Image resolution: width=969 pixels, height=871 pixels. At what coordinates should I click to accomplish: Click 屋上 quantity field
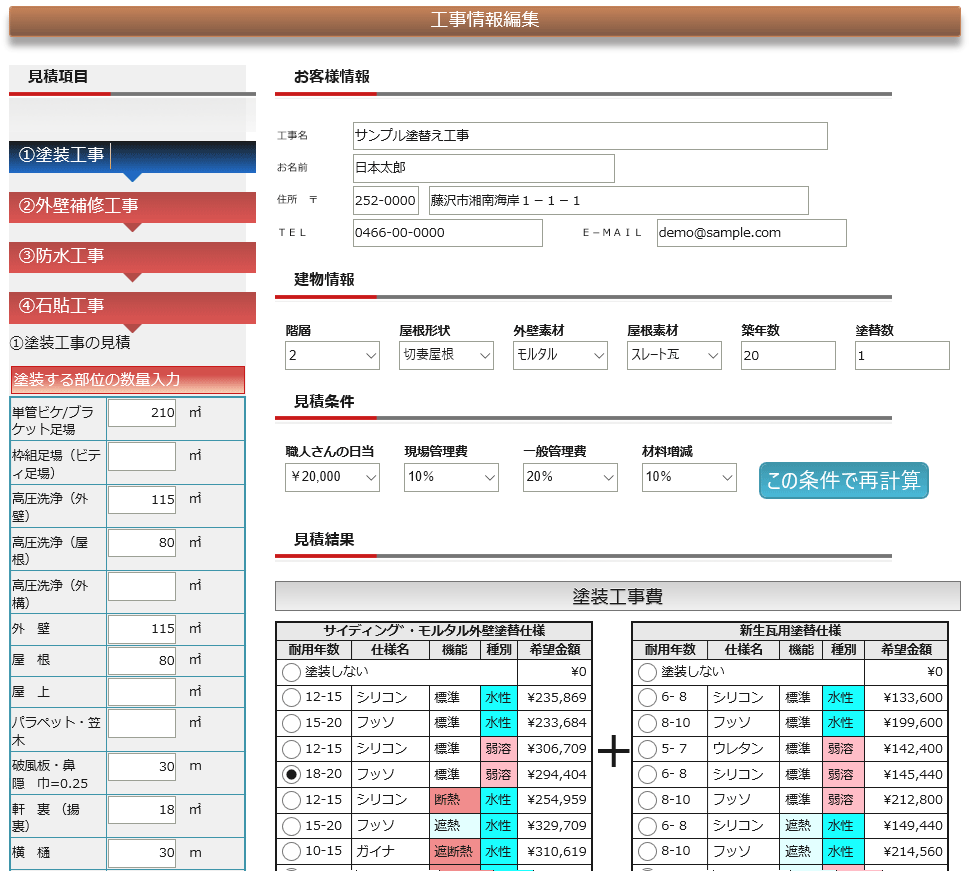point(142,692)
